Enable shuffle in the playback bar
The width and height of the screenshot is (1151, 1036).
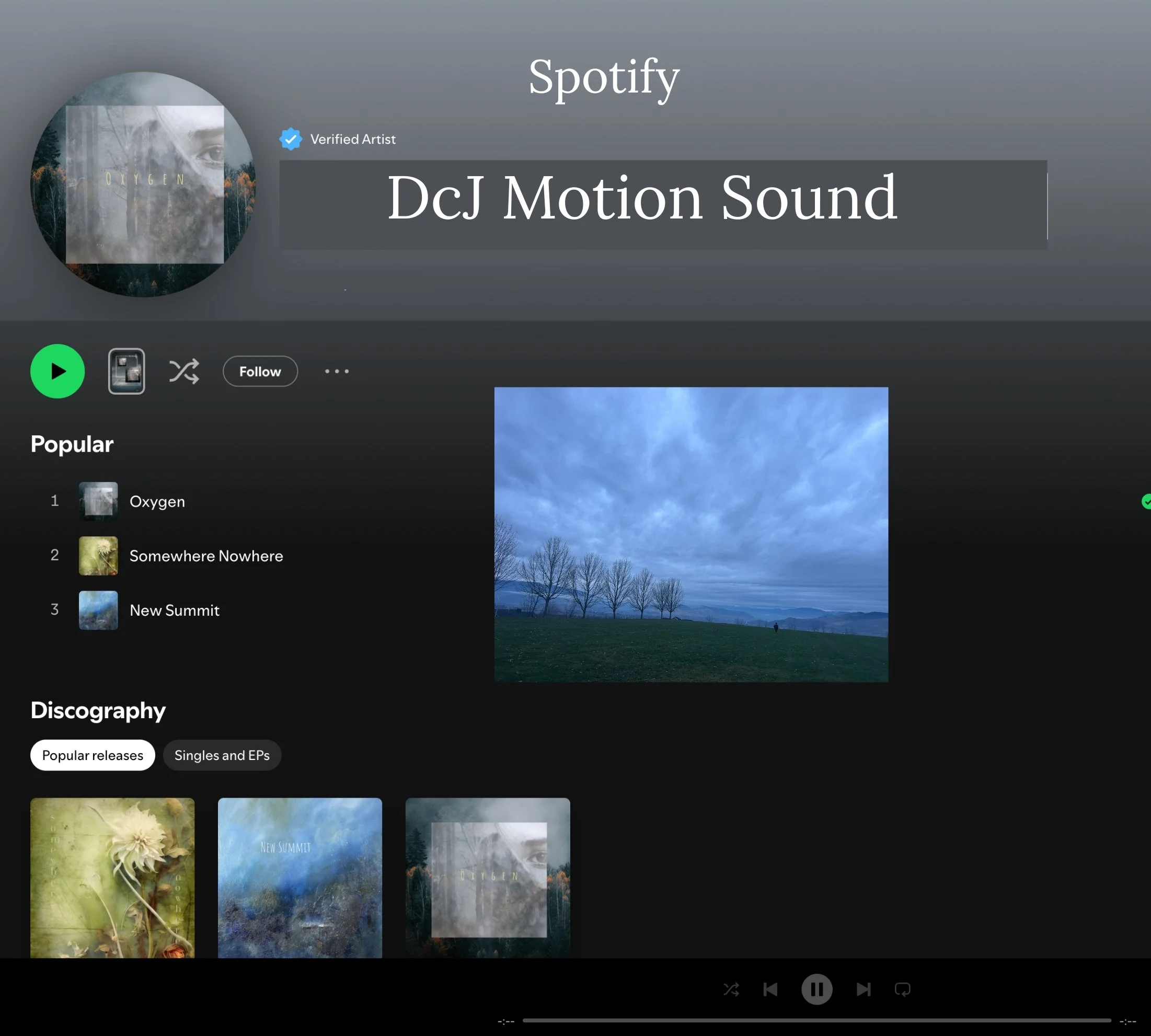[732, 989]
